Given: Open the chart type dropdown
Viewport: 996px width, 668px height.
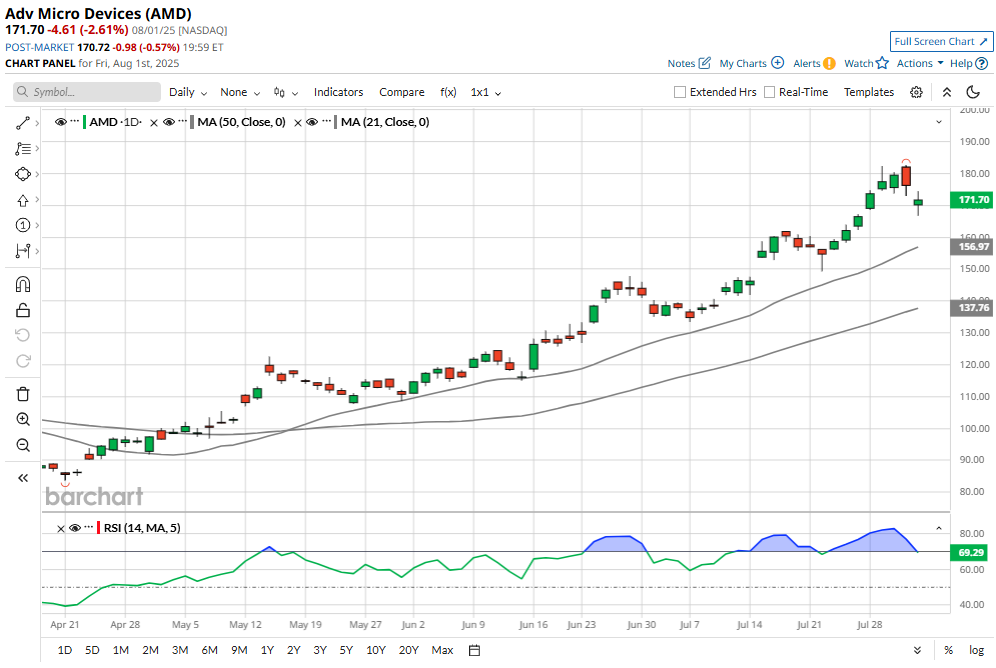Looking at the screenshot, I should coord(286,92).
